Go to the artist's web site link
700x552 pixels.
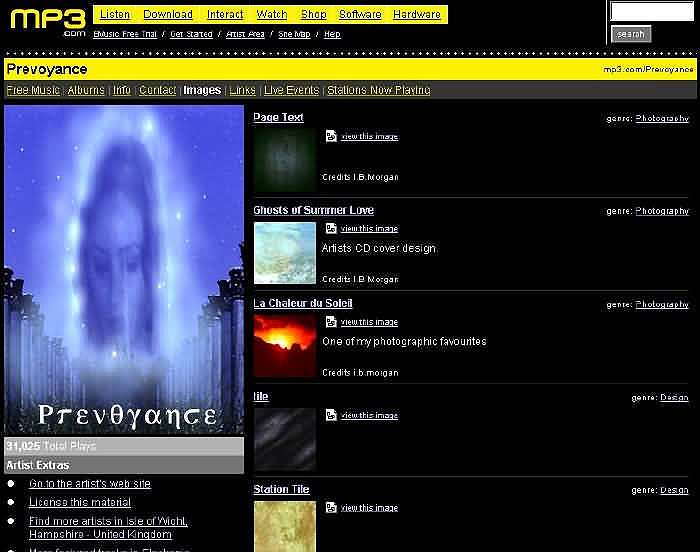90,484
